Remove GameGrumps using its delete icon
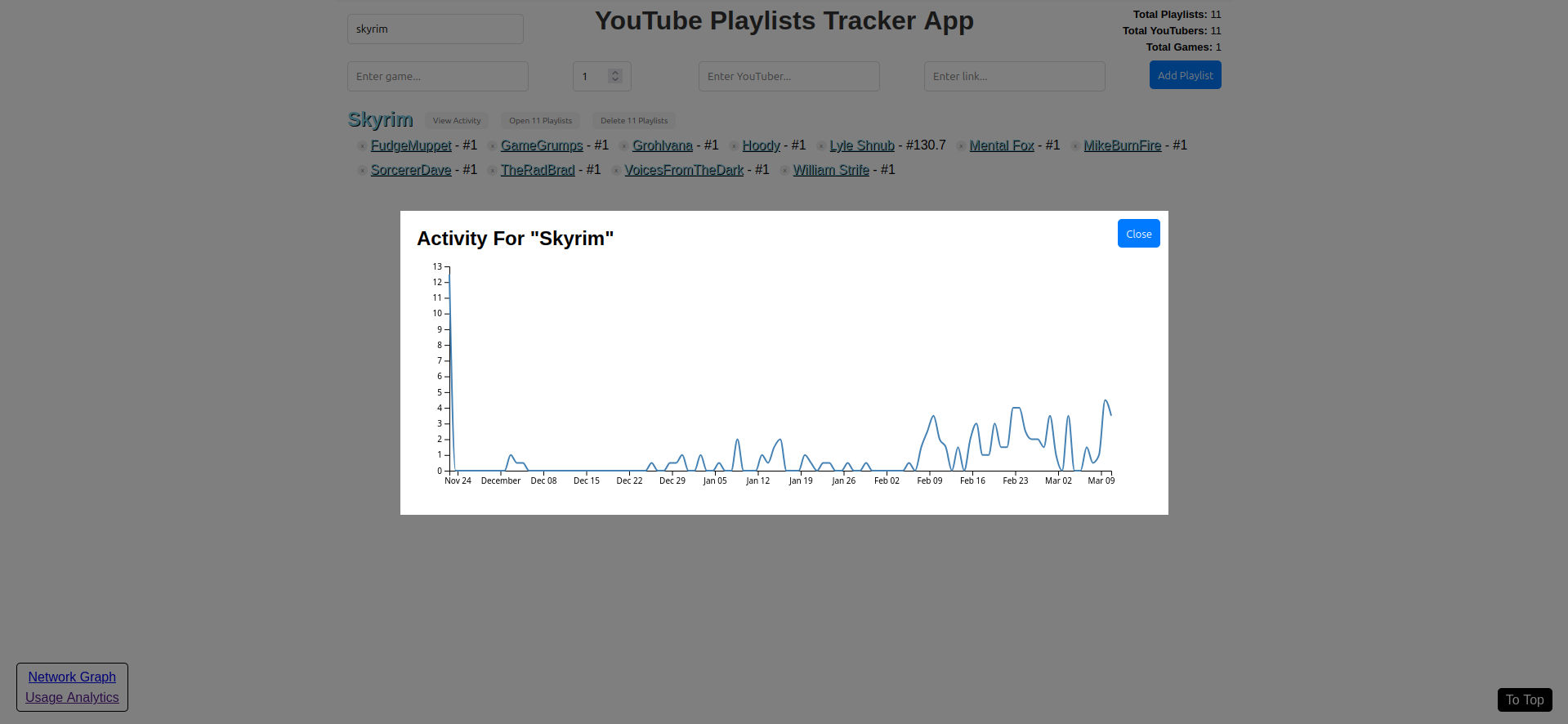The width and height of the screenshot is (1568, 724). 491,145
